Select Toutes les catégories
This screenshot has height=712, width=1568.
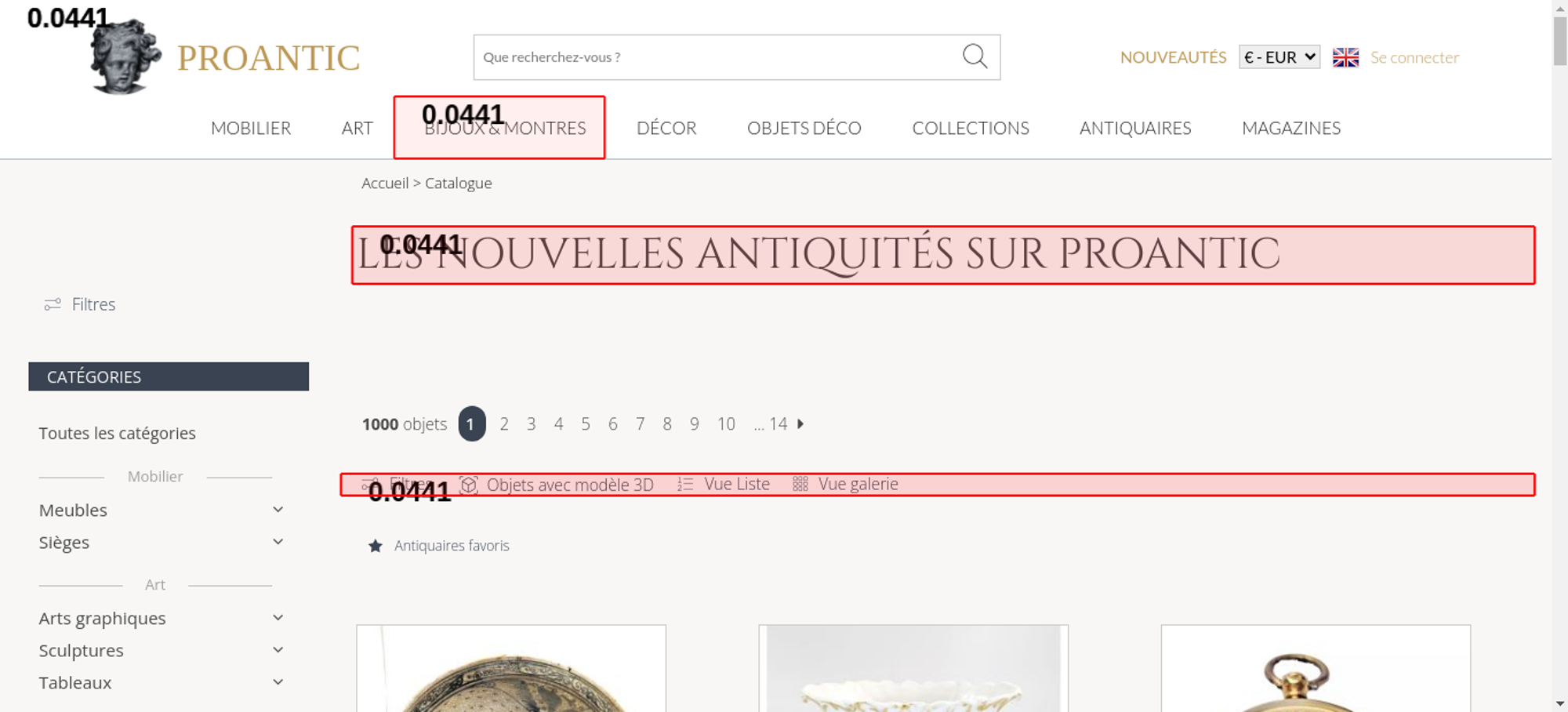click(x=118, y=433)
